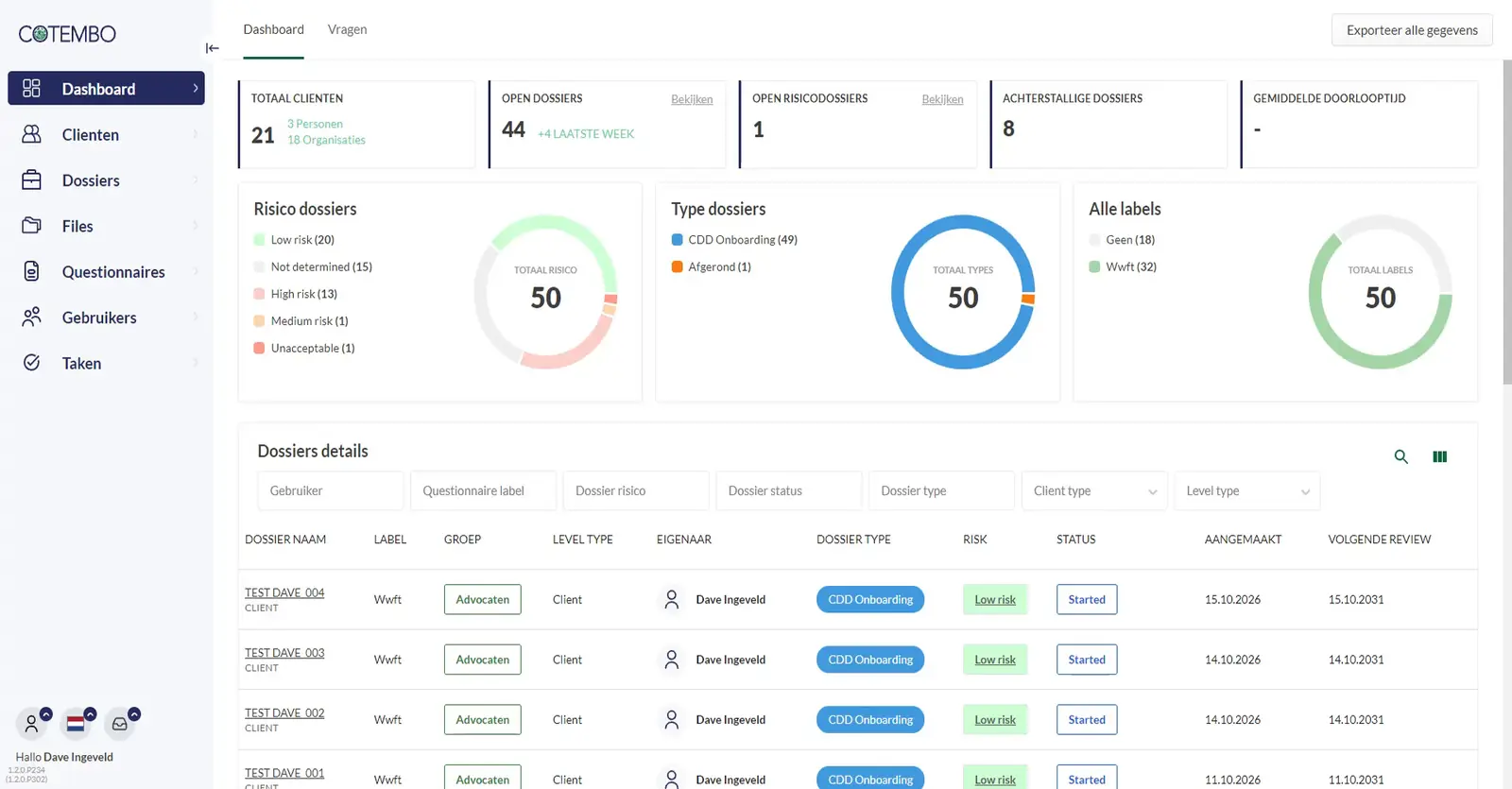Expand the Gebruikers menu chevron

click(196, 317)
